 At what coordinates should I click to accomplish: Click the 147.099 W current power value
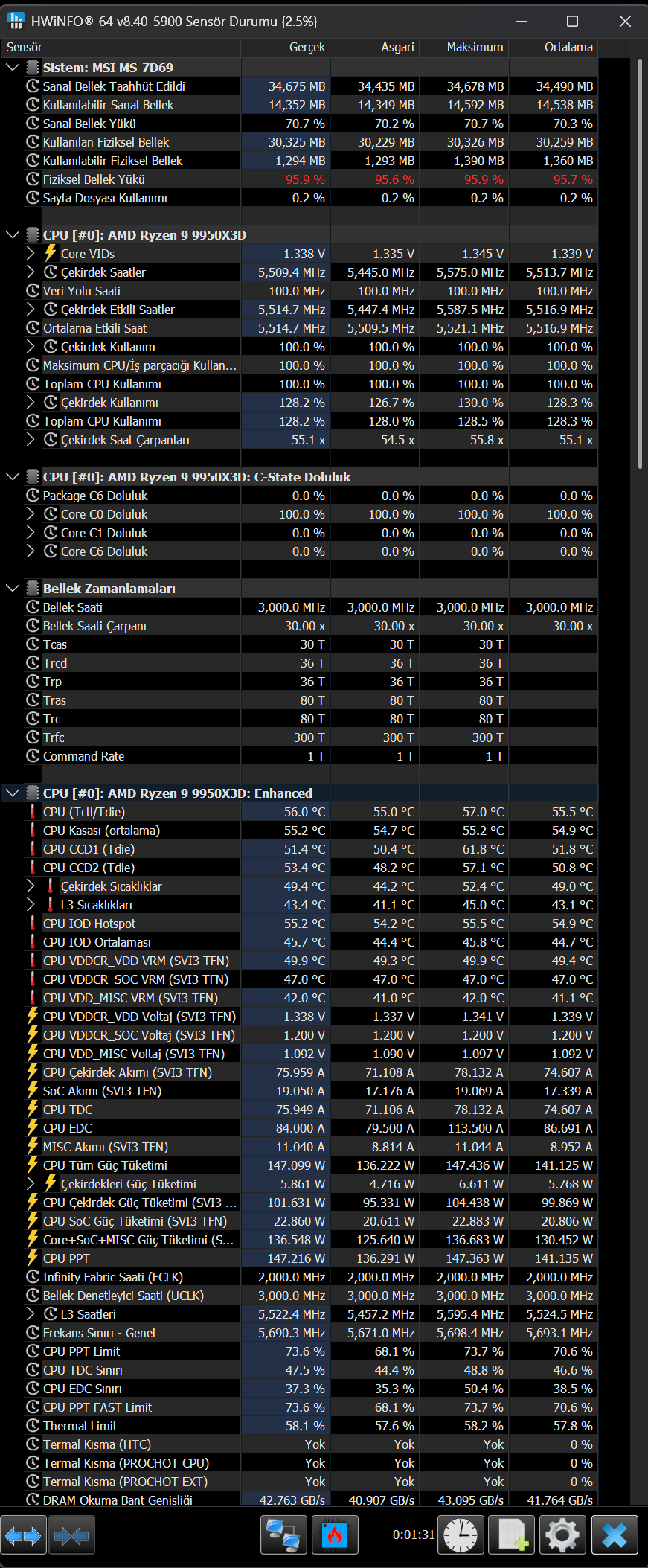tap(296, 1165)
